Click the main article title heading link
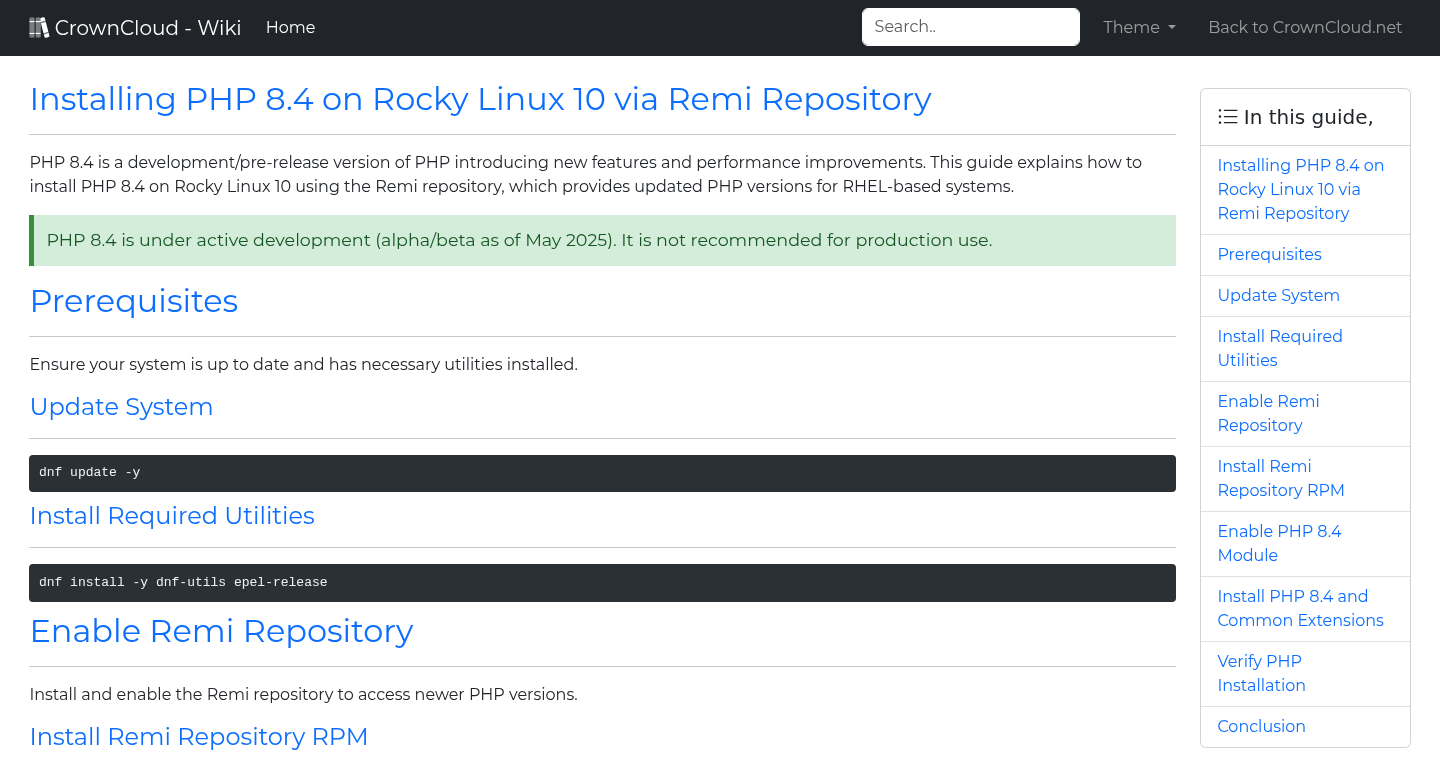This screenshot has width=1440, height=761. tap(480, 99)
